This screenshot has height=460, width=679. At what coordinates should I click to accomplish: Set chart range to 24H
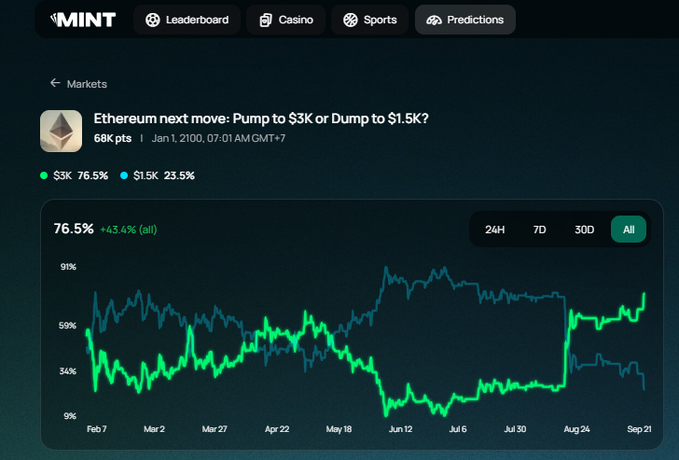tap(495, 230)
